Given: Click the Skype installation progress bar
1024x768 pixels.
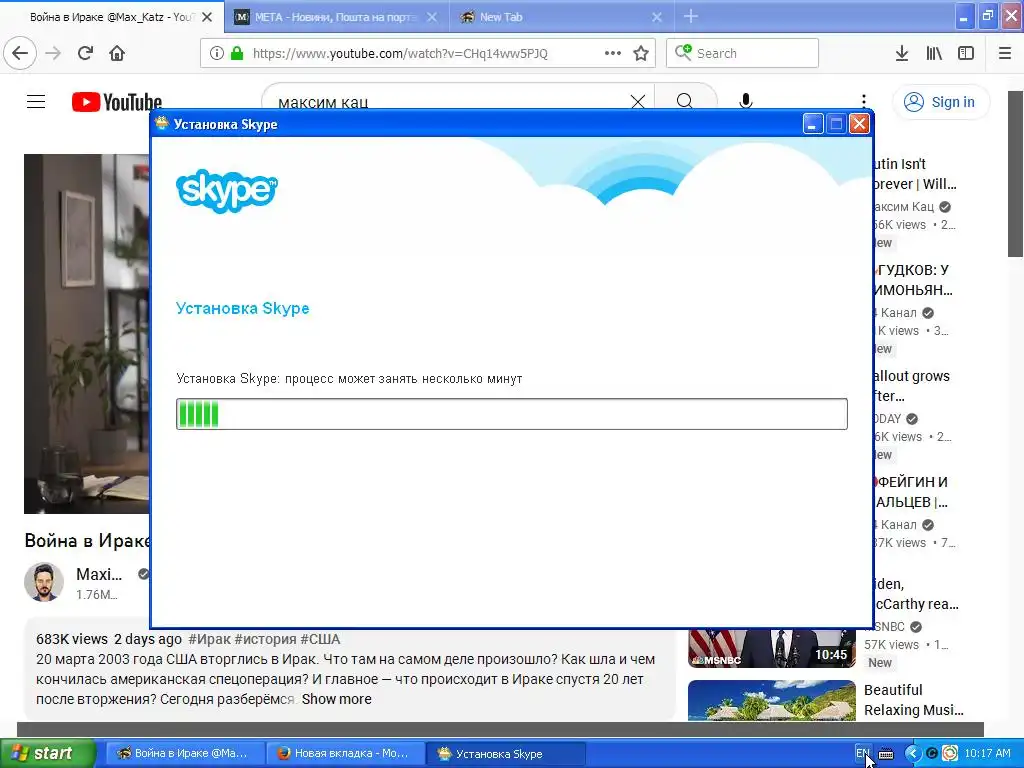Looking at the screenshot, I should tap(512, 414).
